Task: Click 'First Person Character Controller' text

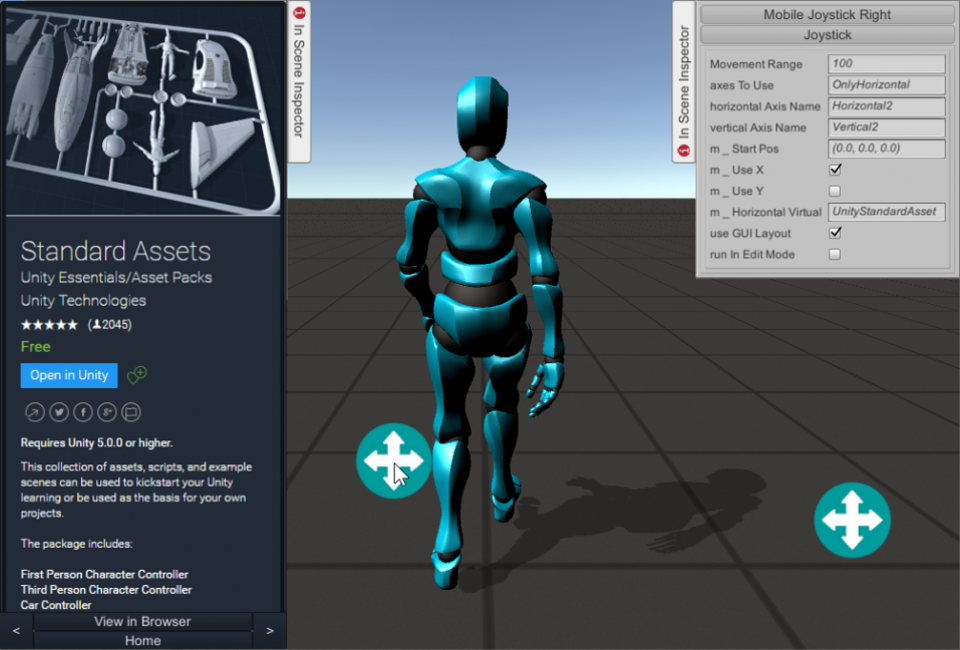Action: pyautogui.click(x=105, y=574)
